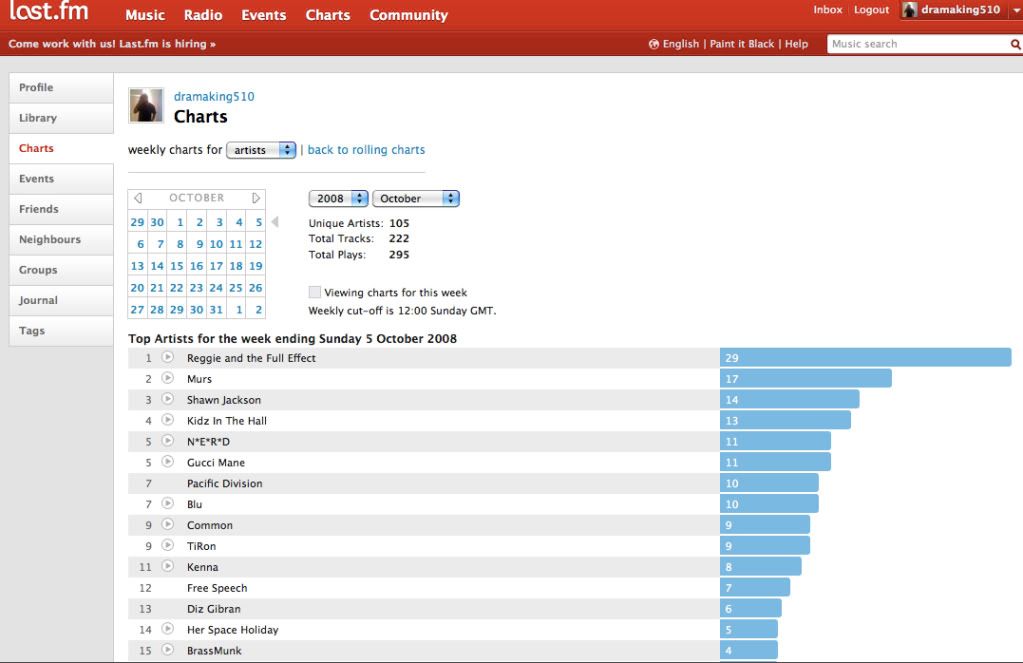Go to next month in calendar
1023x663 pixels.
click(256, 198)
